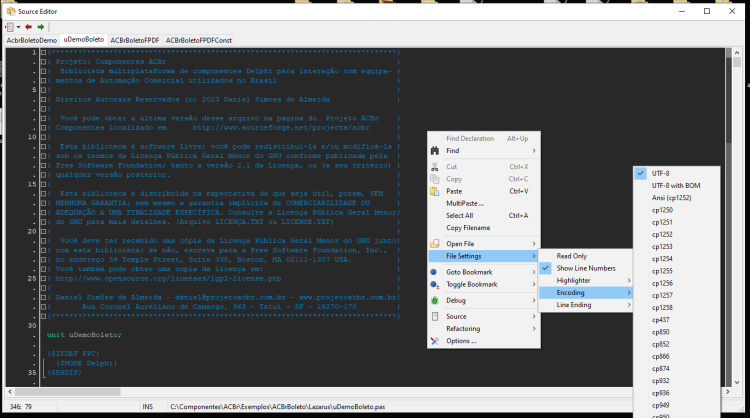Click the Options tools icon
750x418 pixels.
pos(435,341)
